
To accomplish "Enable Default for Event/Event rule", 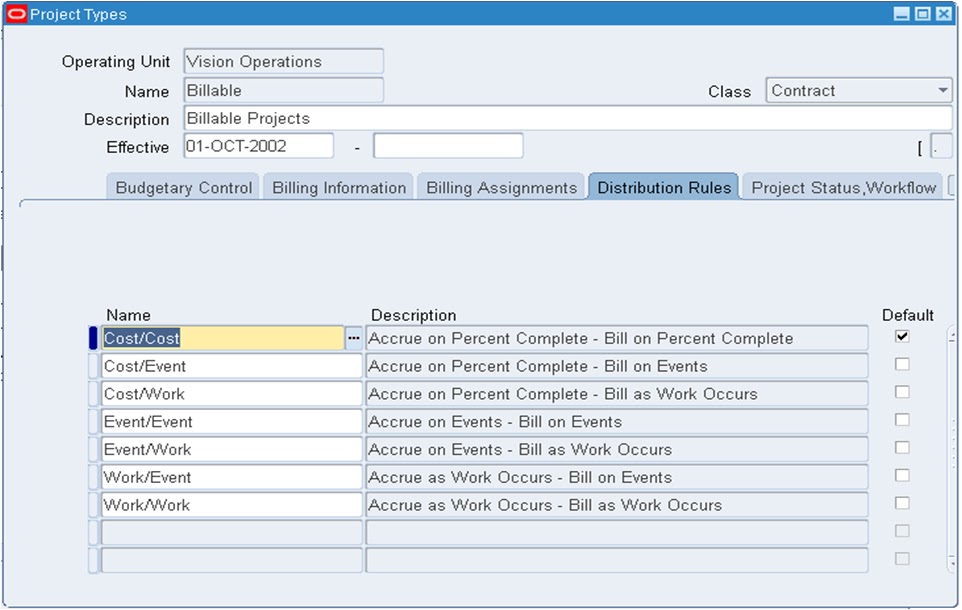I will (903, 421).
